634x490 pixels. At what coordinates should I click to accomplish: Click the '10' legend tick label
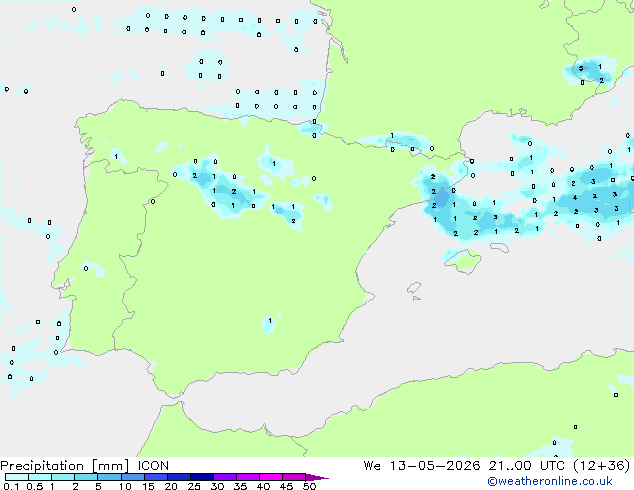coord(125,486)
